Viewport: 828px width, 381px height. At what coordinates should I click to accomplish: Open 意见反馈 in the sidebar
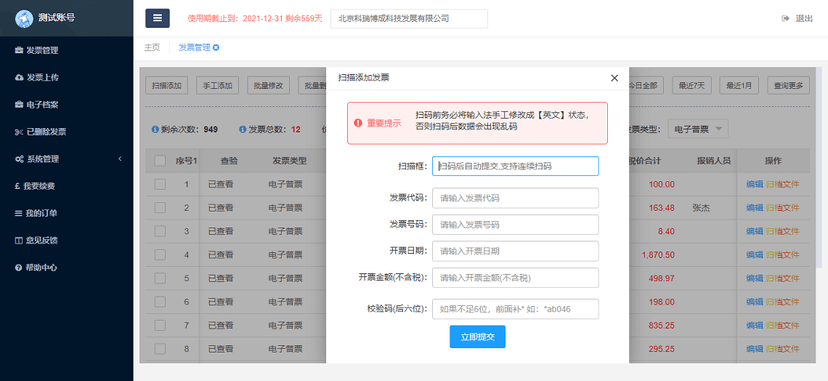[36, 241]
